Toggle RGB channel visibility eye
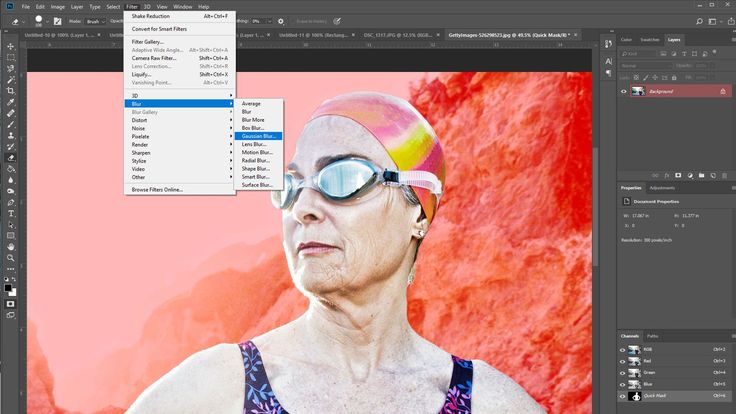Image resolution: width=736 pixels, height=414 pixels. click(622, 350)
